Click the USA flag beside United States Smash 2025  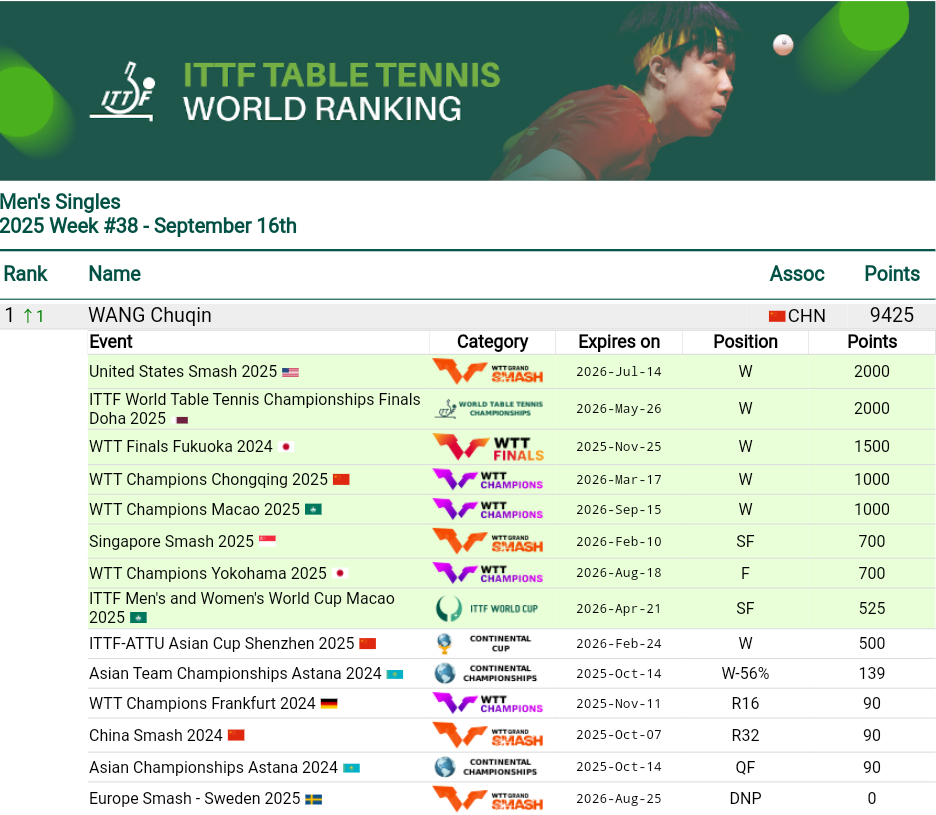290,372
